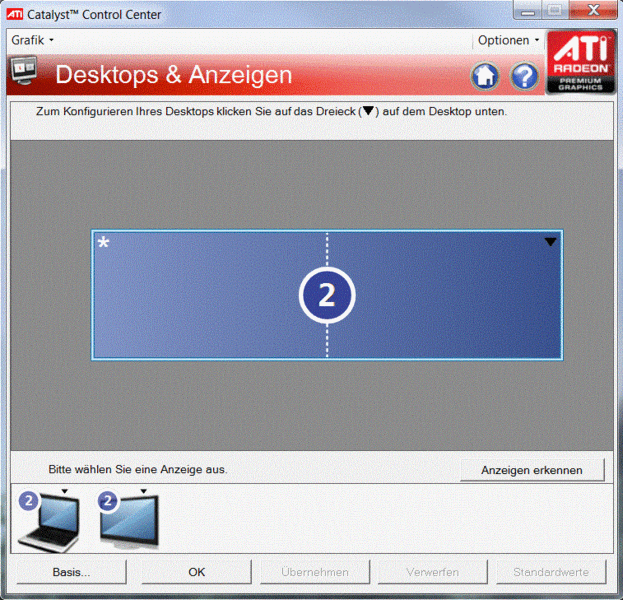Minimize the Catalyst Control Center window
The width and height of the screenshot is (623, 600).
click(x=528, y=11)
